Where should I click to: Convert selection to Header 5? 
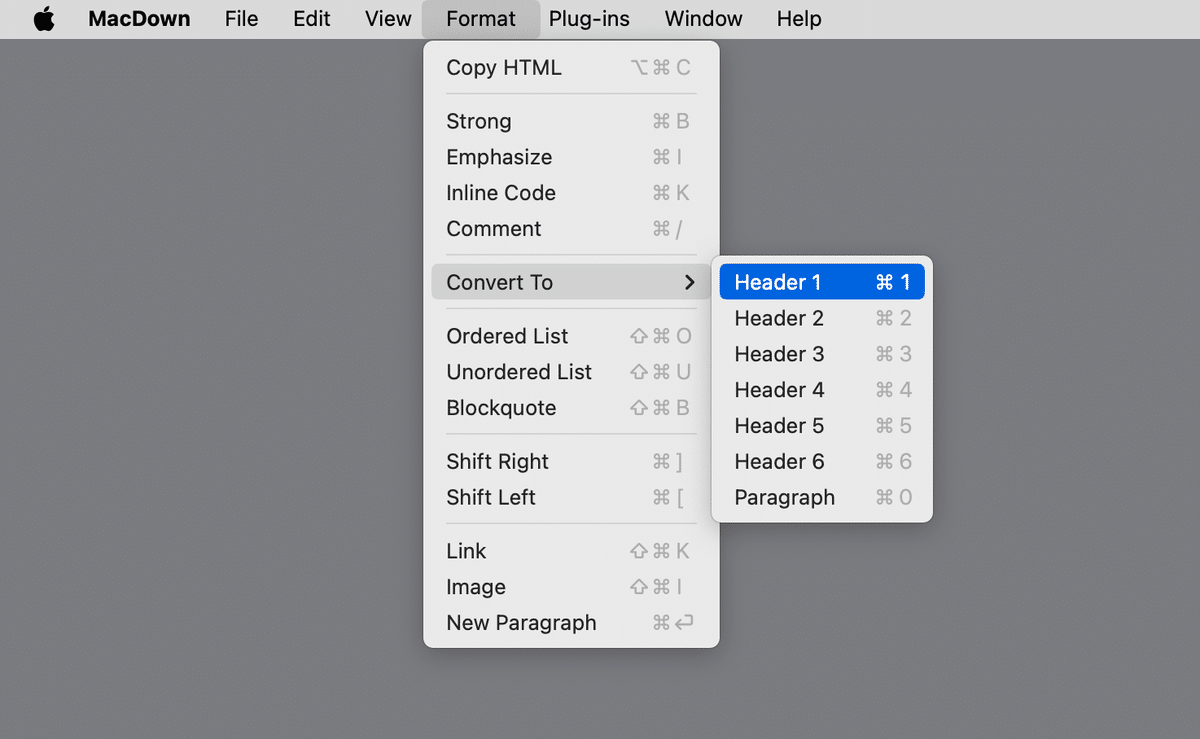[x=822, y=427]
